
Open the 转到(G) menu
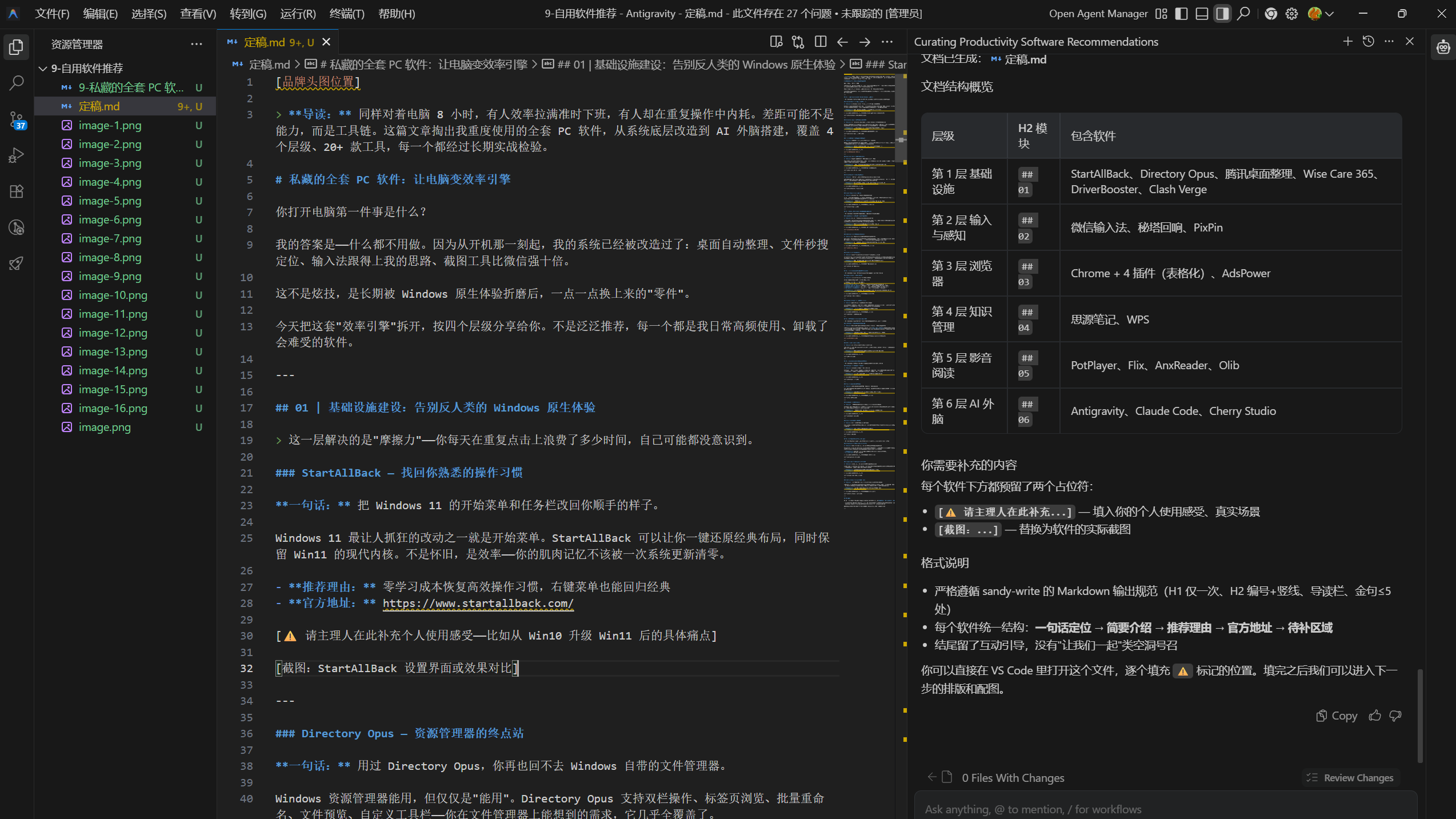(248, 14)
